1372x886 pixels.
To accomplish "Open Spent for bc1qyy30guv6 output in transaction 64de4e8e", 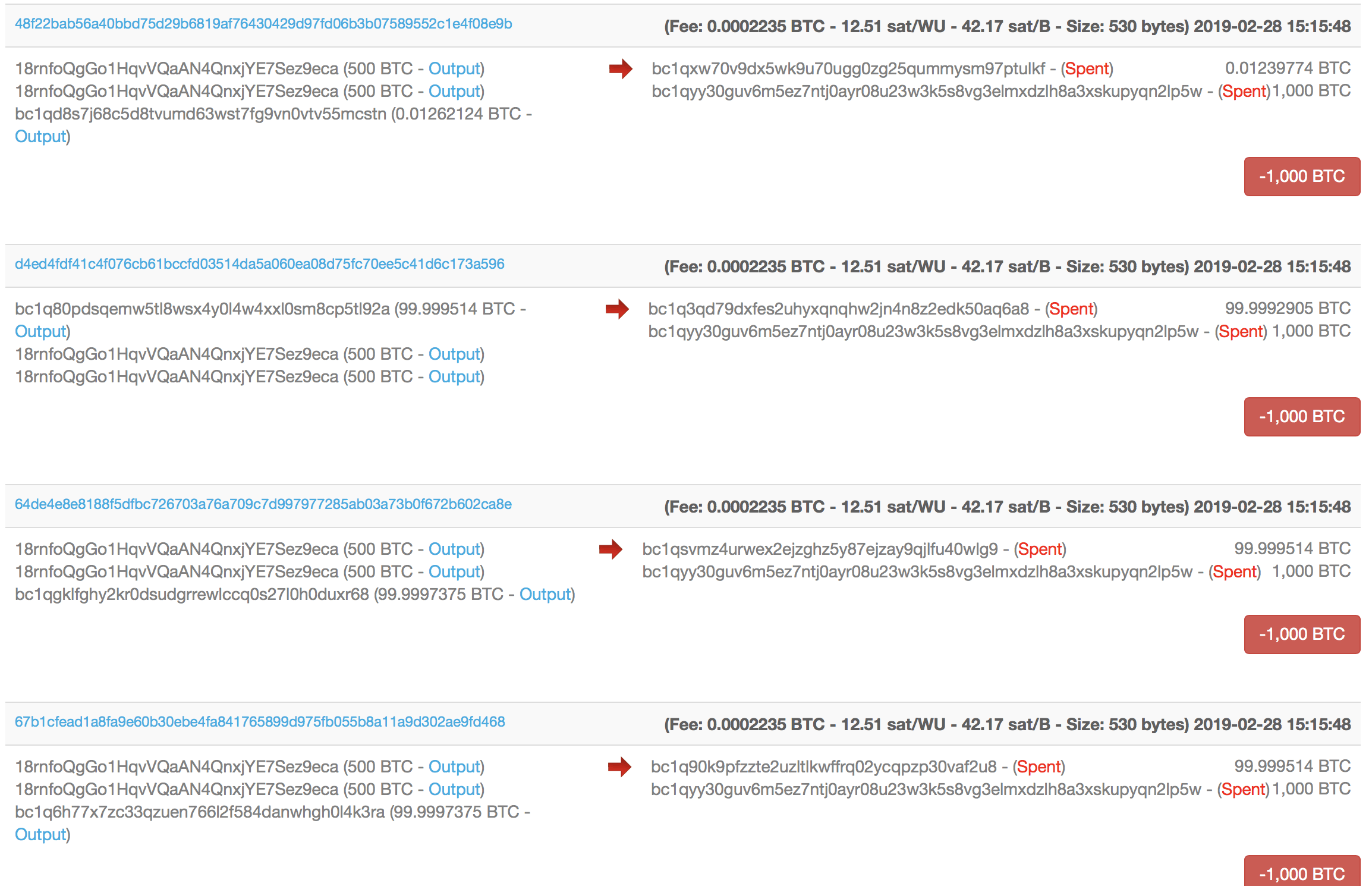I will (x=1235, y=572).
